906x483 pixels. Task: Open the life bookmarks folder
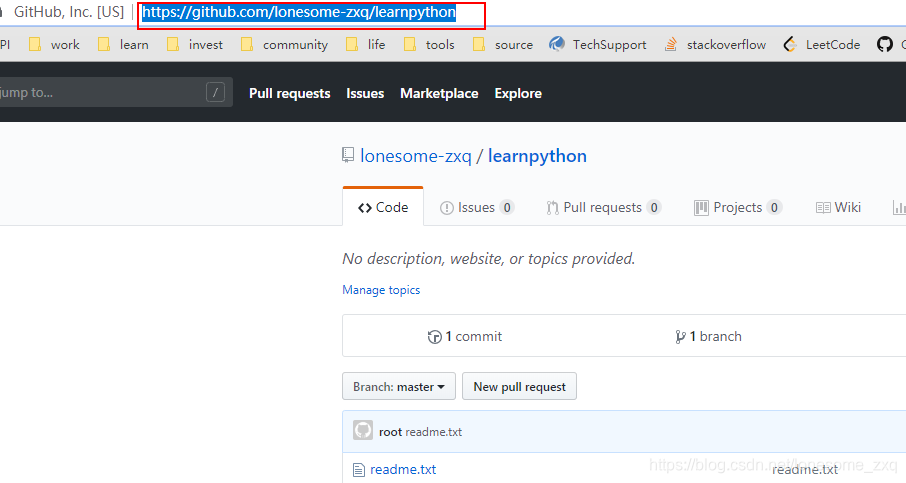[365, 44]
